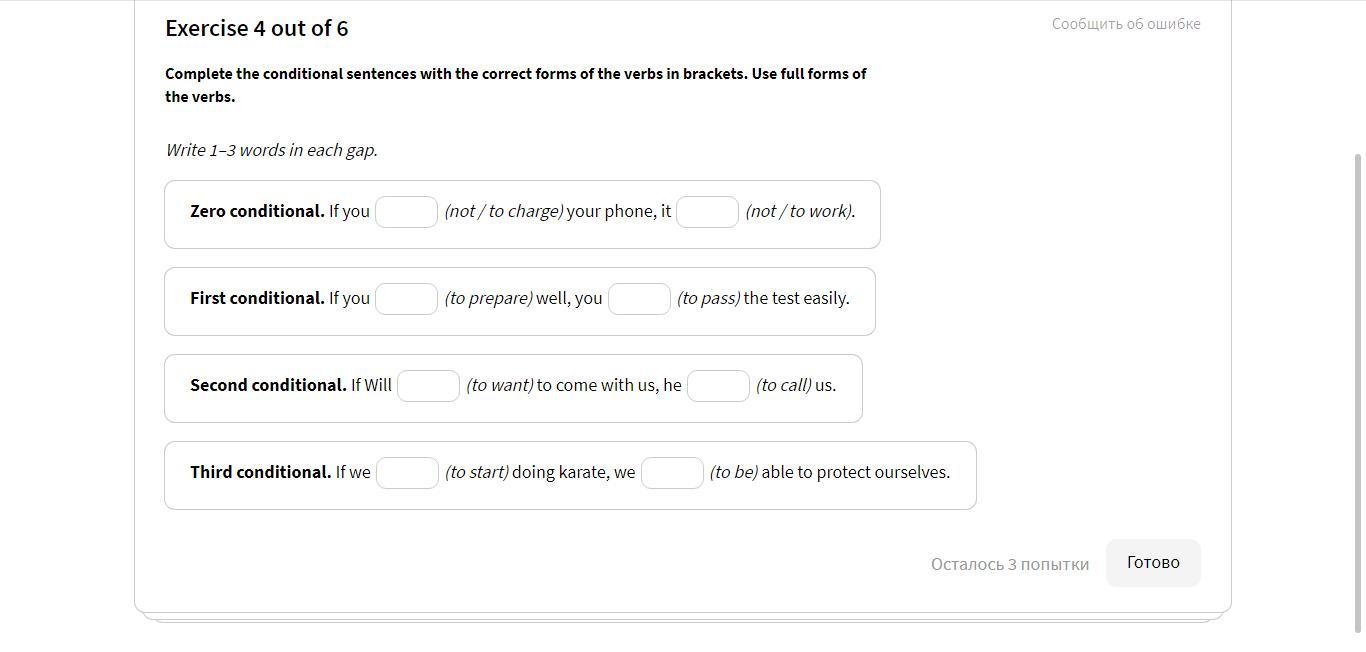Screen dimensions: 1366x652
Task: Focus the blank before "(to call)"
Action: click(x=718, y=386)
